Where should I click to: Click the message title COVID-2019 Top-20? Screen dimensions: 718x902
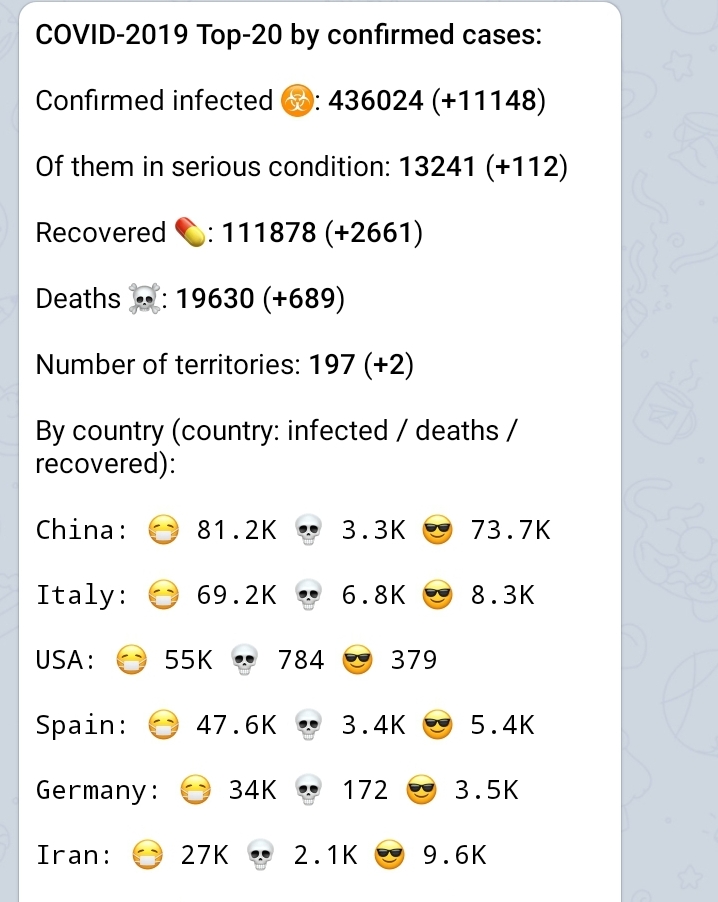tap(289, 36)
